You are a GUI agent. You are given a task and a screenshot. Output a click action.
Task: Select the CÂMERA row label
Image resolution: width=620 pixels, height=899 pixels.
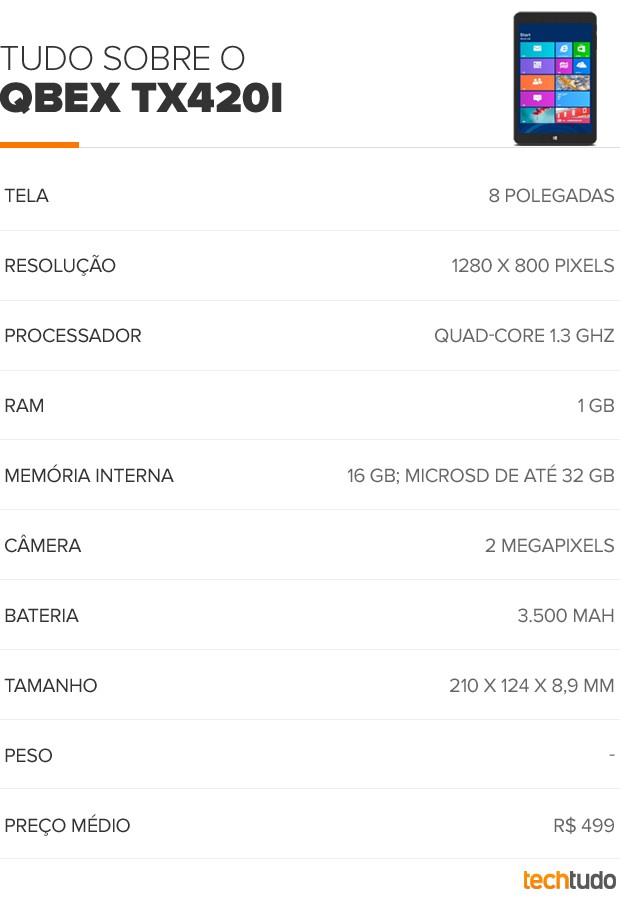tap(43, 545)
